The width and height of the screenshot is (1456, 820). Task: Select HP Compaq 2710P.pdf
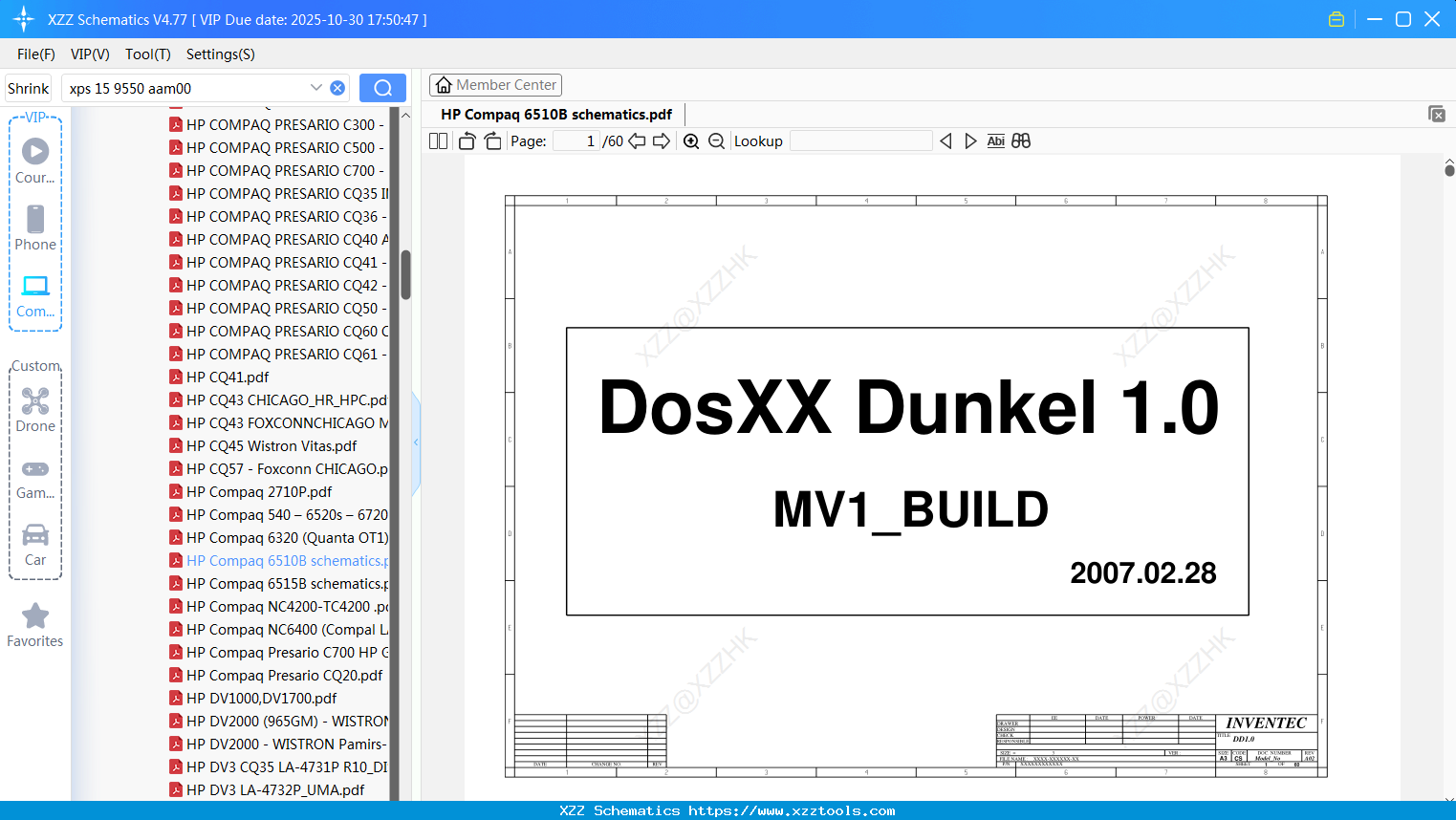pyautogui.click(x=250, y=491)
